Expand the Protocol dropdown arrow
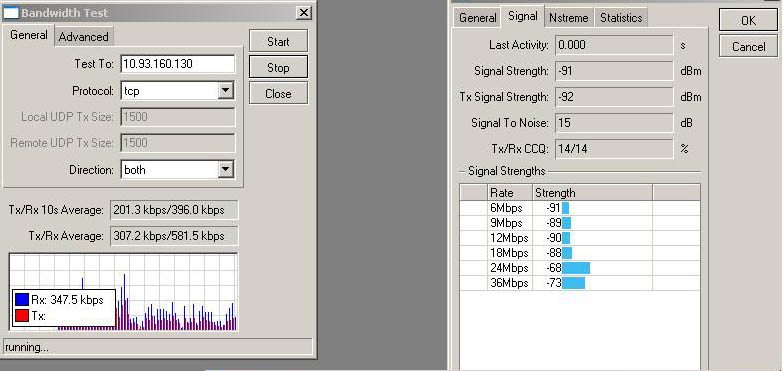The width and height of the screenshot is (783, 371). [226, 90]
